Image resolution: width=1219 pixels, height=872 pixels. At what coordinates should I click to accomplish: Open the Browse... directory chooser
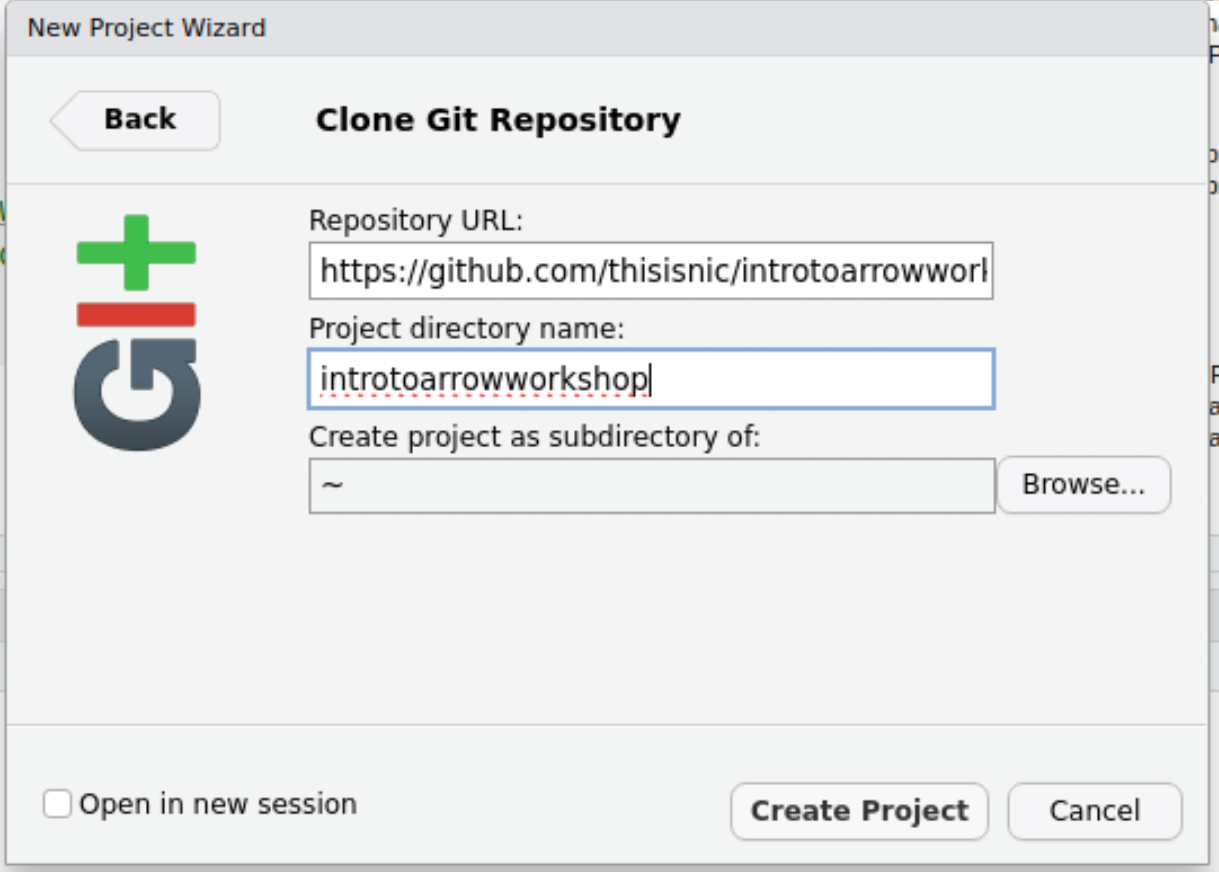1083,485
